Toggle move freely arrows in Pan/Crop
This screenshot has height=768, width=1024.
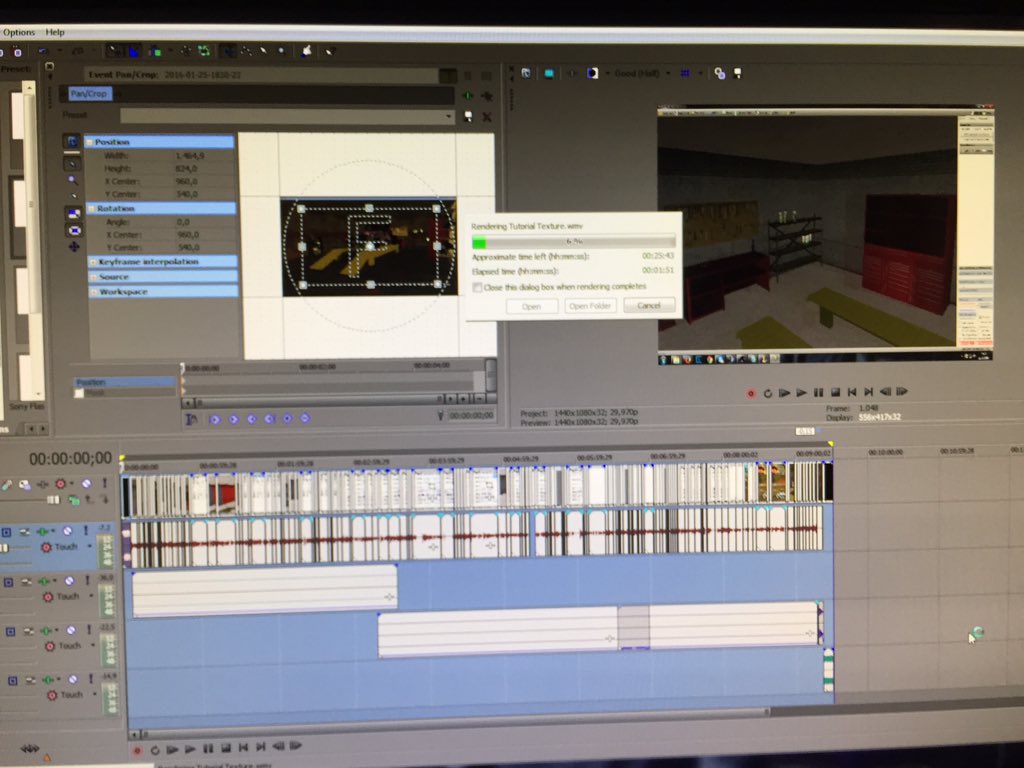[74, 246]
